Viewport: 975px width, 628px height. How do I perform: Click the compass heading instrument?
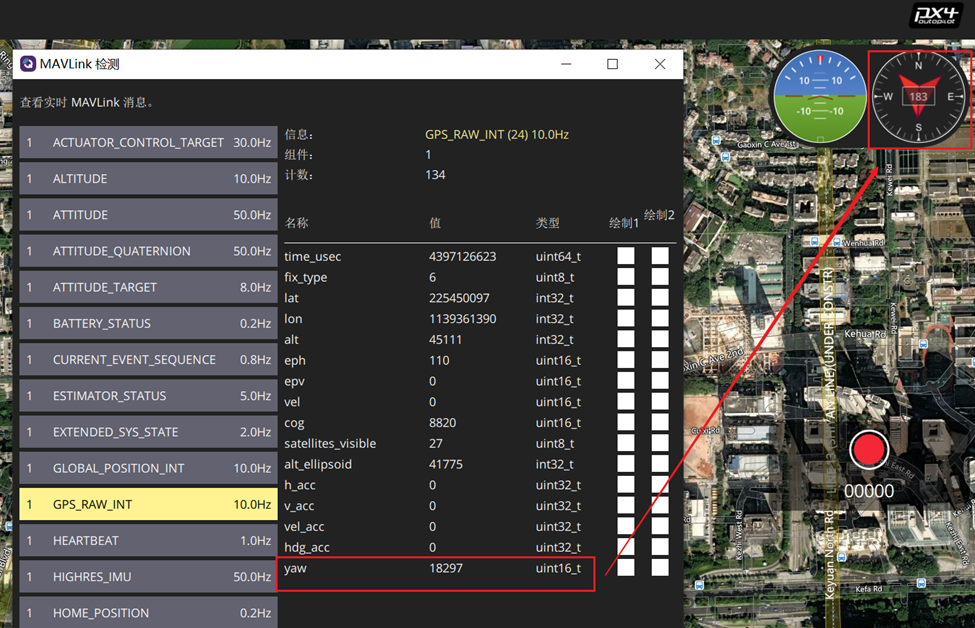pyautogui.click(x=918, y=97)
